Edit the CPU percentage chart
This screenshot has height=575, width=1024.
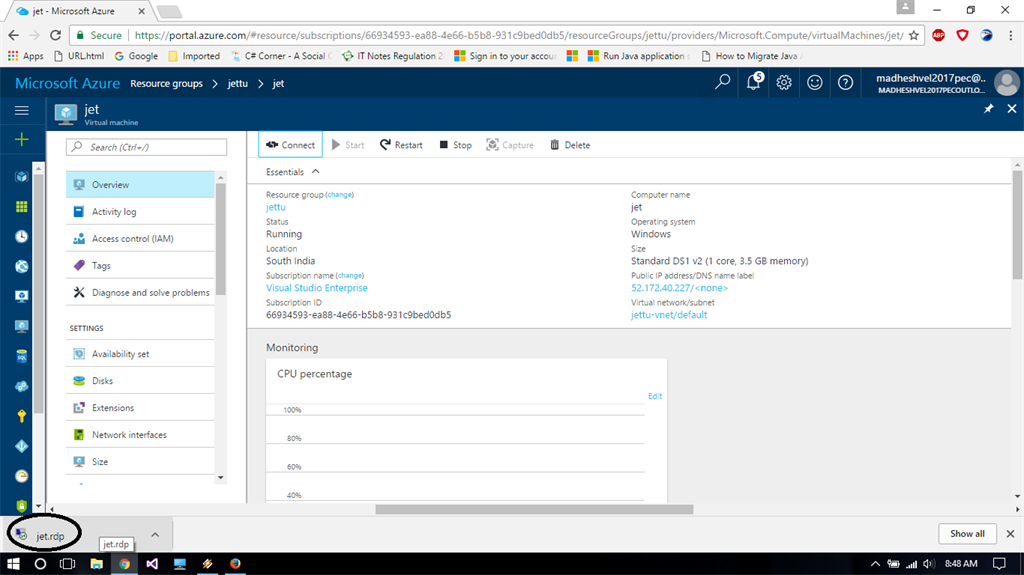click(654, 396)
